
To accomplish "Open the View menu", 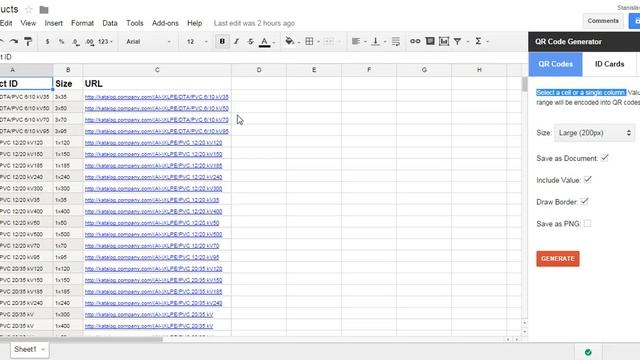I will (x=28, y=23).
